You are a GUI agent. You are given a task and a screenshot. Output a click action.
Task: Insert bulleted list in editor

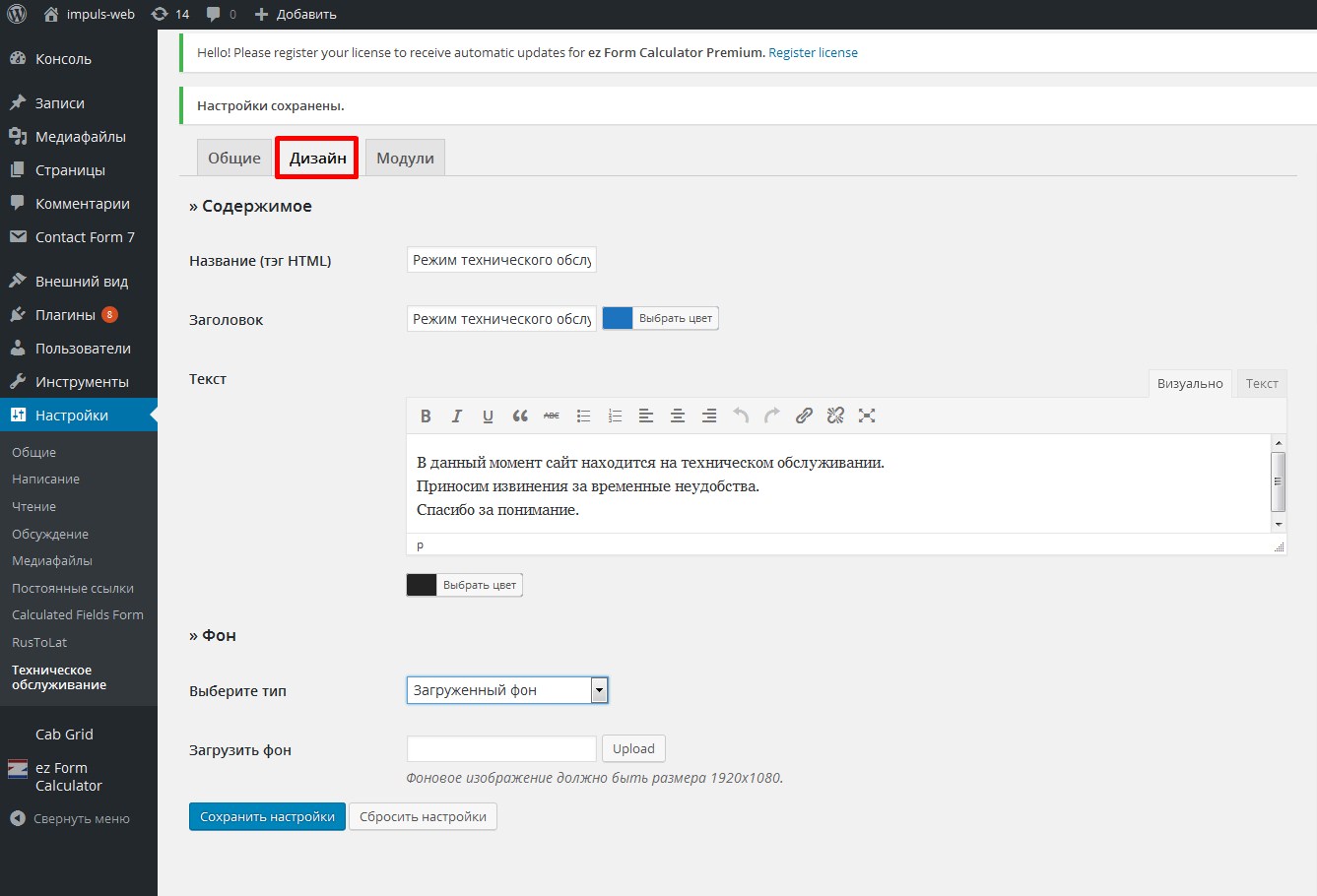click(583, 416)
